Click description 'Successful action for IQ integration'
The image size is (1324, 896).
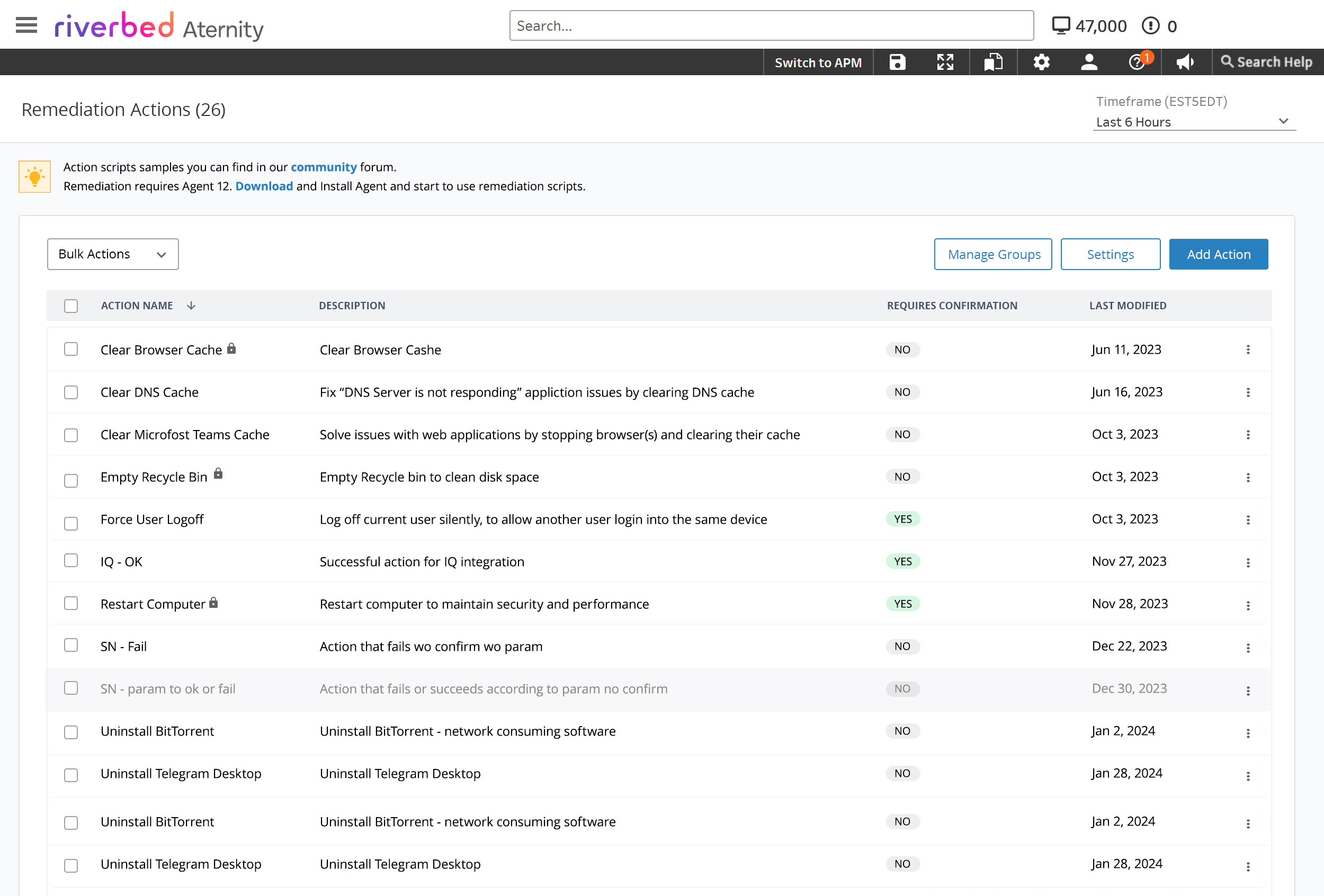tap(422, 562)
